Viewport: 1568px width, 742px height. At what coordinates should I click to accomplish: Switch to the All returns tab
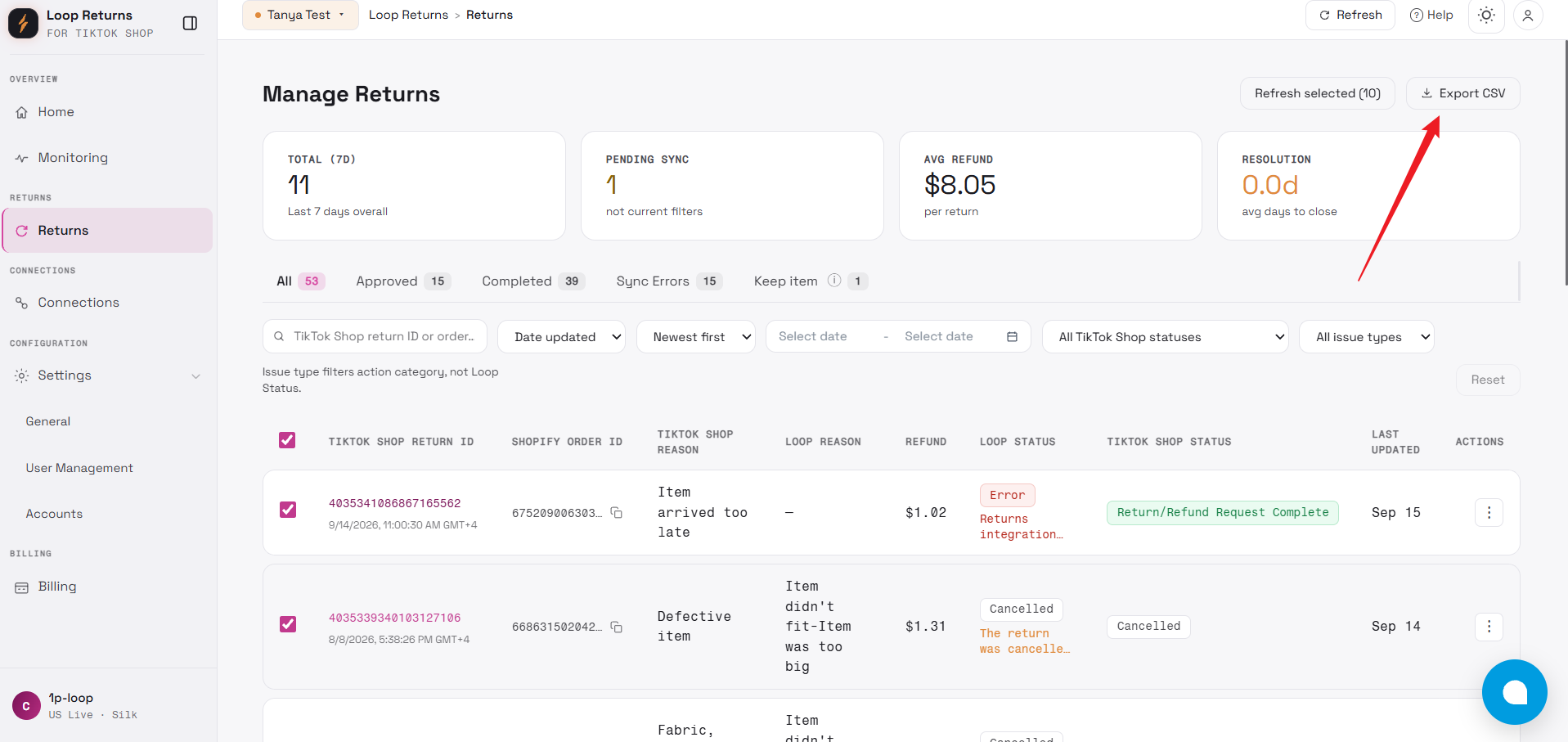[300, 281]
